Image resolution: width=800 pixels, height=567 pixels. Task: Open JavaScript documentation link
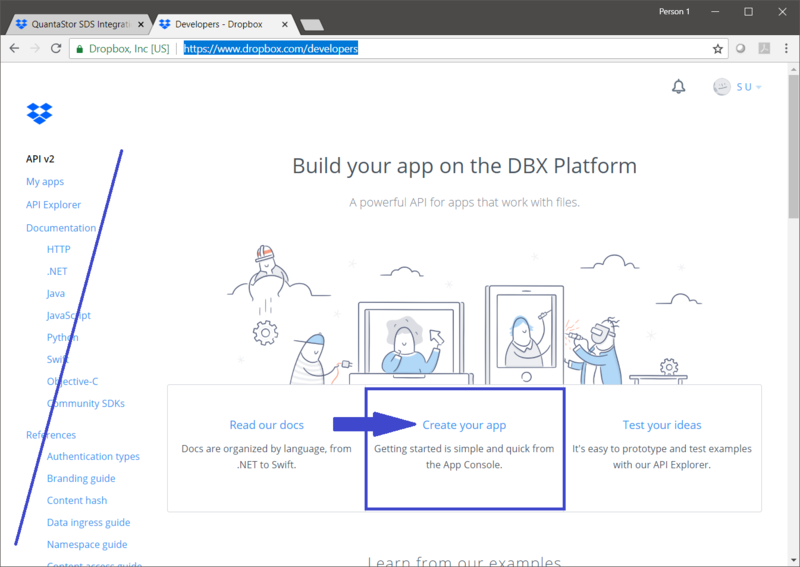68,315
